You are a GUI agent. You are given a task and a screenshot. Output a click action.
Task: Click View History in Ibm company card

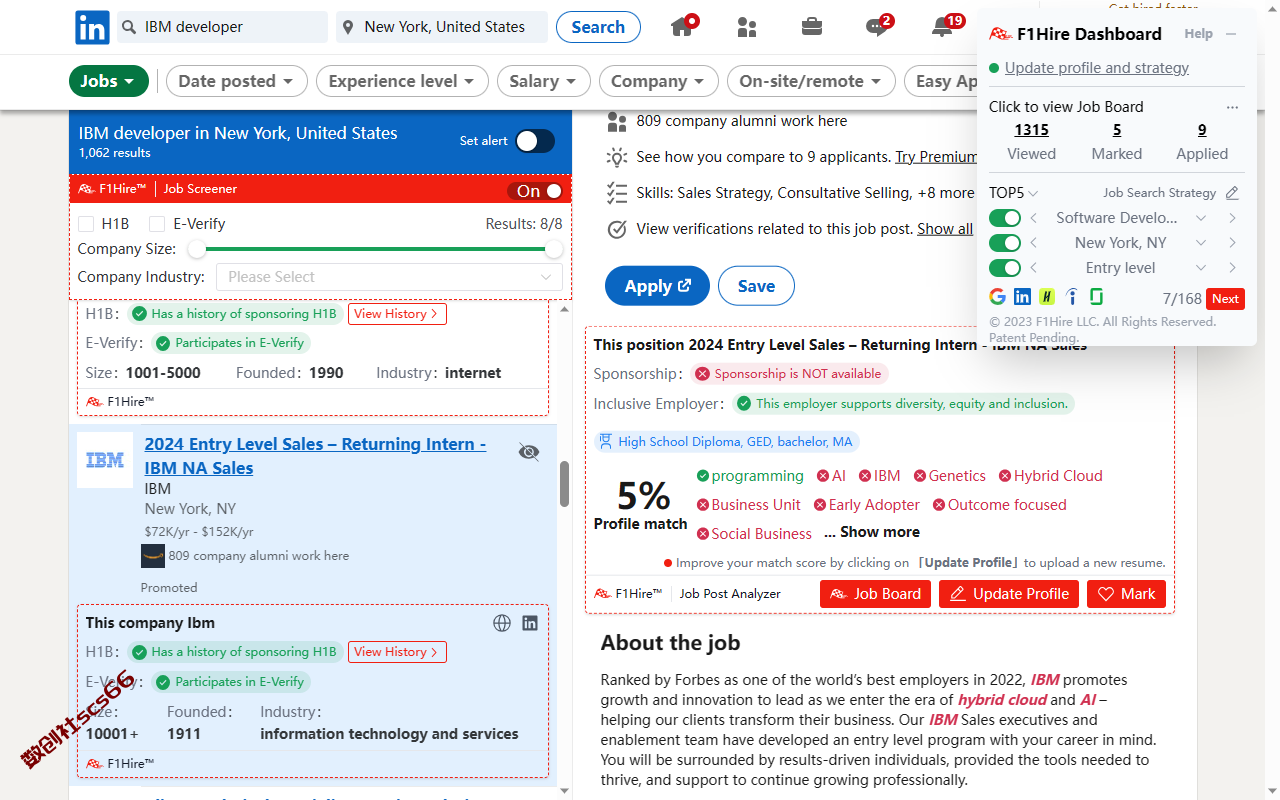[397, 652]
